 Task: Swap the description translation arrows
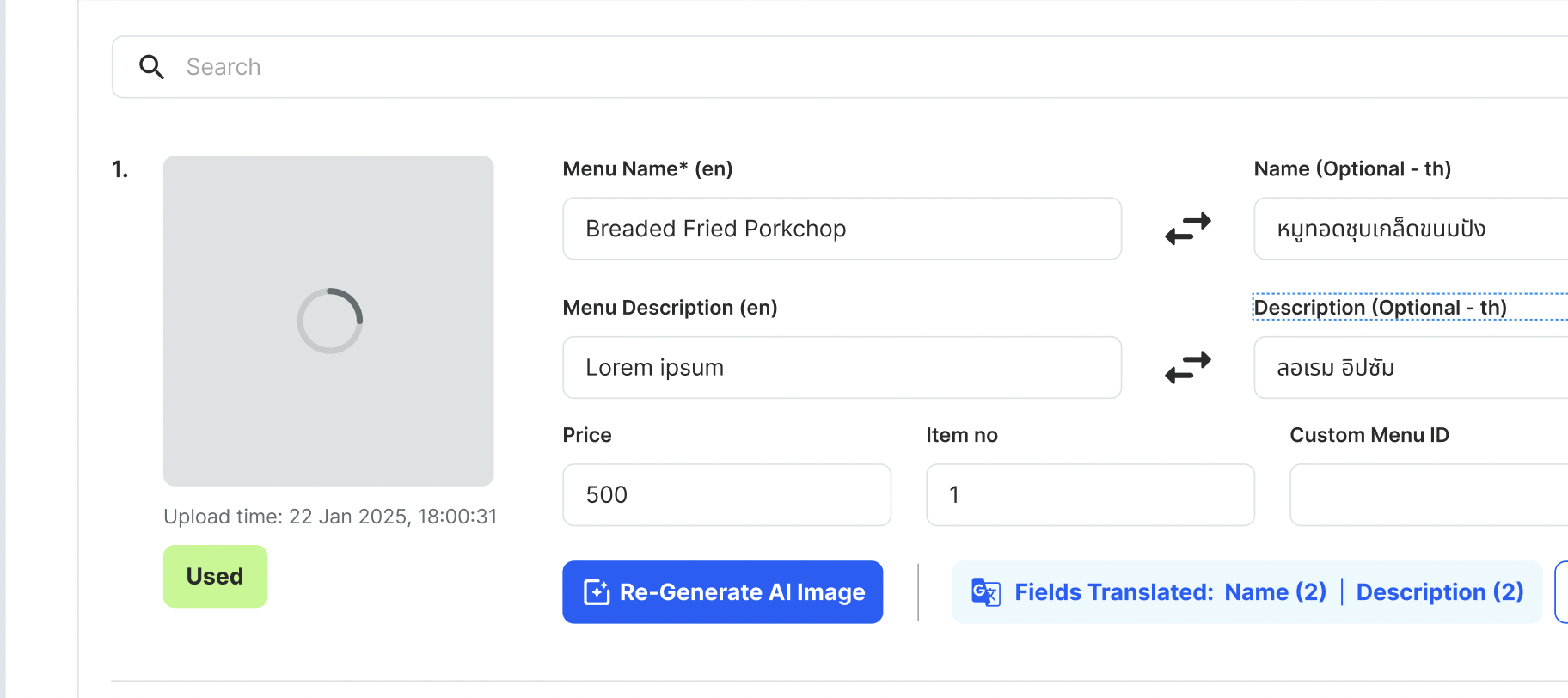tap(1187, 368)
